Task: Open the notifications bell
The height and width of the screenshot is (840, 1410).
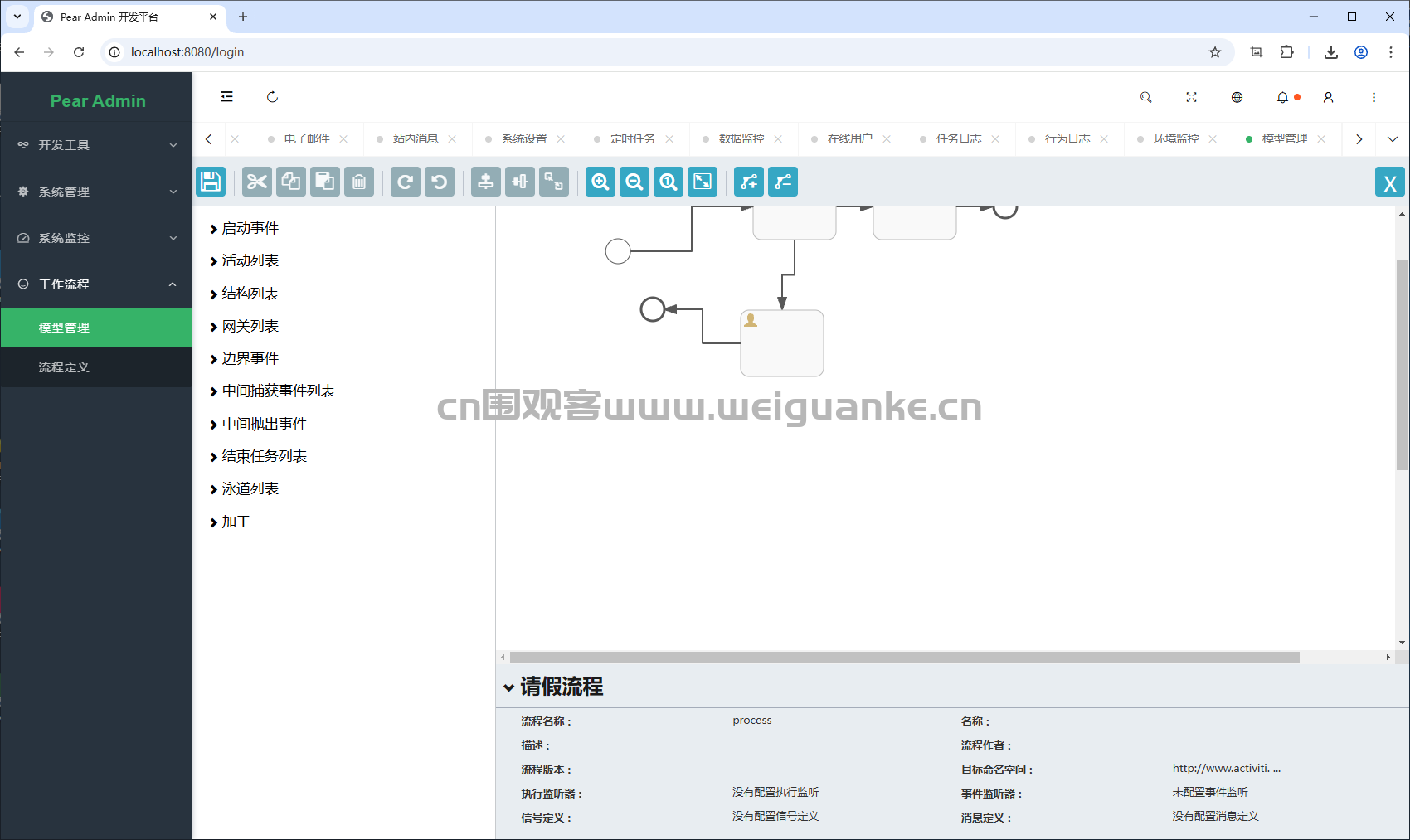Action: (1283, 97)
